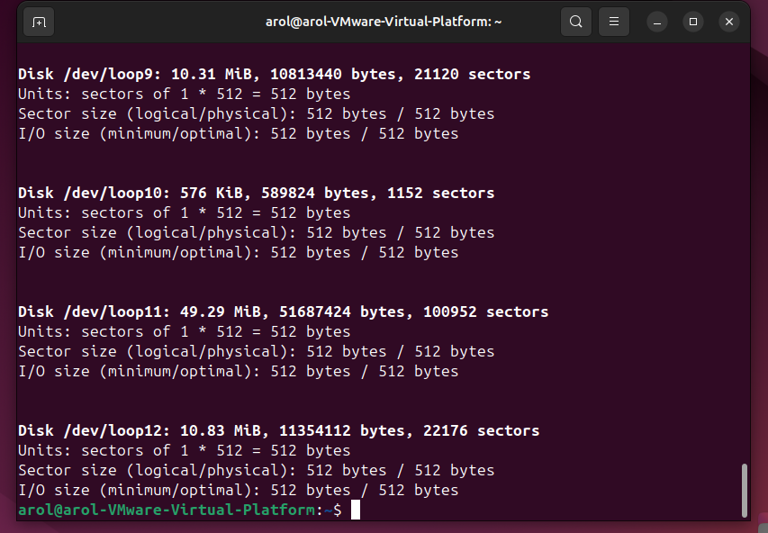The width and height of the screenshot is (768, 533).
Task: Click '22176 sectors' text
Action: click(481, 431)
